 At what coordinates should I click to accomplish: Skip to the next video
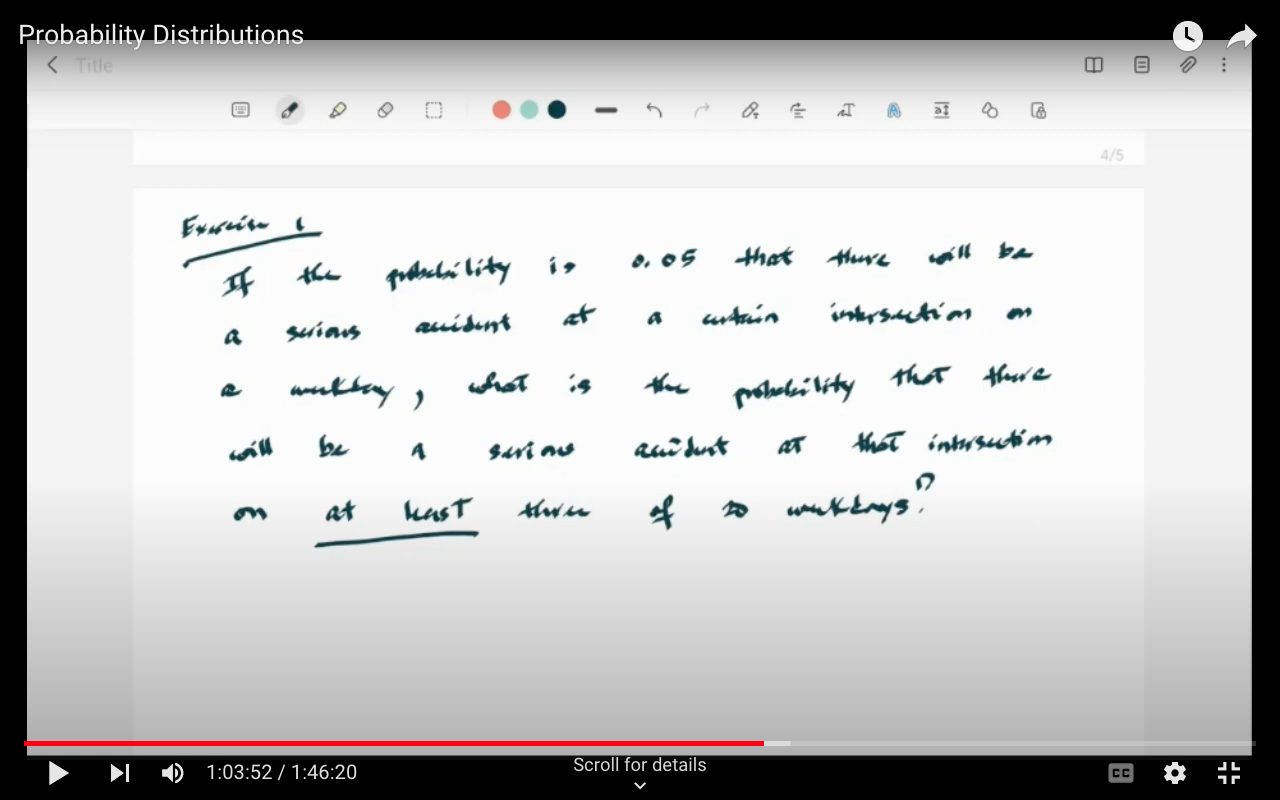120,773
